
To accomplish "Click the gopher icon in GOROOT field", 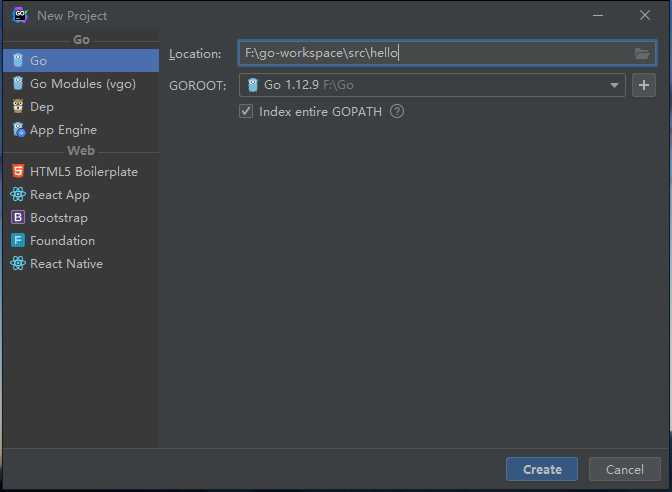I will click(x=253, y=85).
